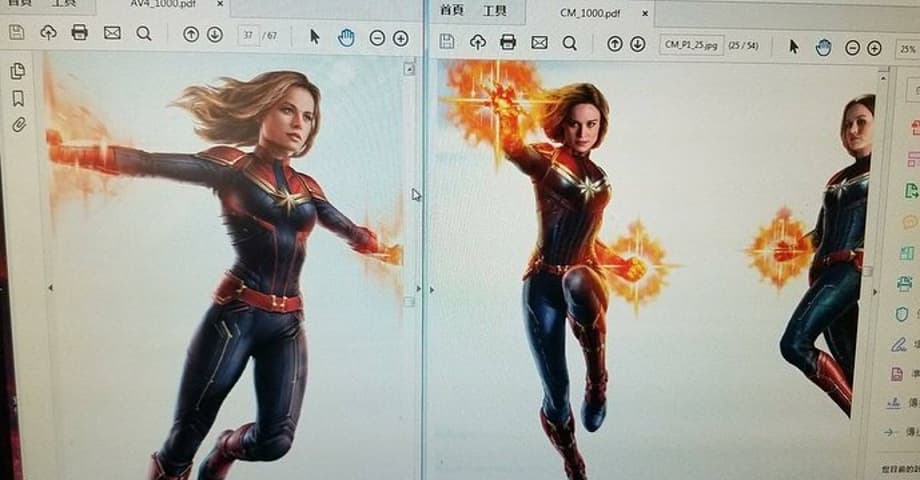Collapse the left navigation pane arrow
Viewport: 920px width, 480px height.
click(50, 288)
